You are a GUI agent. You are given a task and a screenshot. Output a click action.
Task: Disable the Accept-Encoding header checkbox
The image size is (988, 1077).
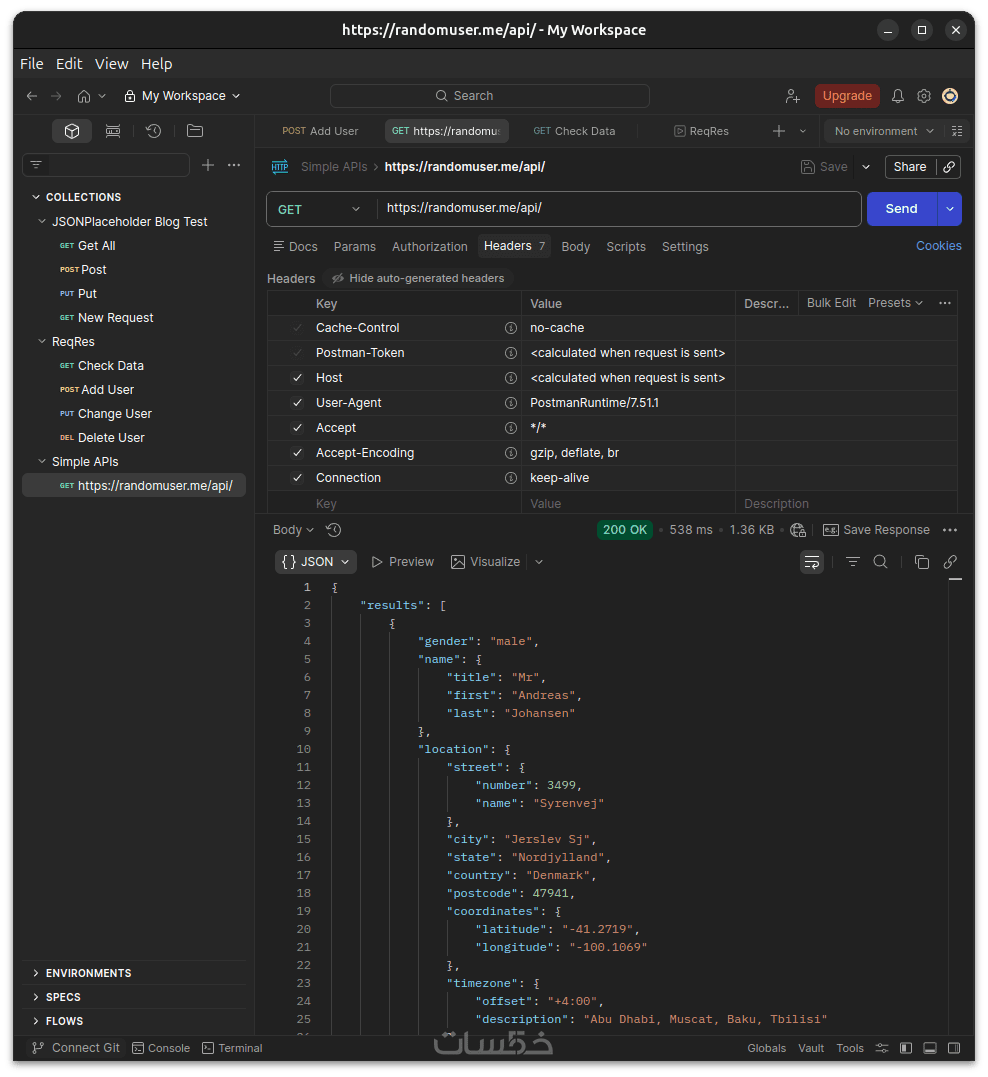[297, 453]
